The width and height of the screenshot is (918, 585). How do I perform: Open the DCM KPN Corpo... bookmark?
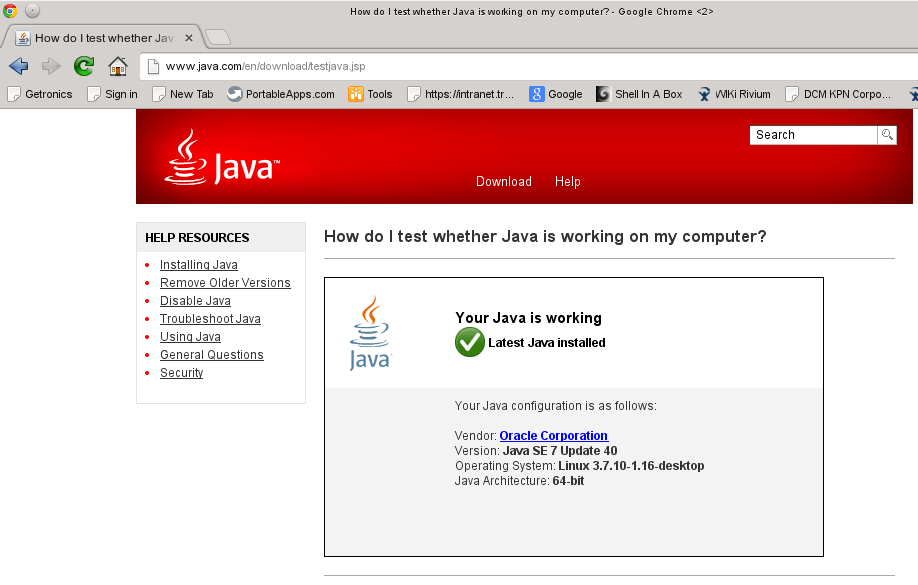[x=838, y=94]
